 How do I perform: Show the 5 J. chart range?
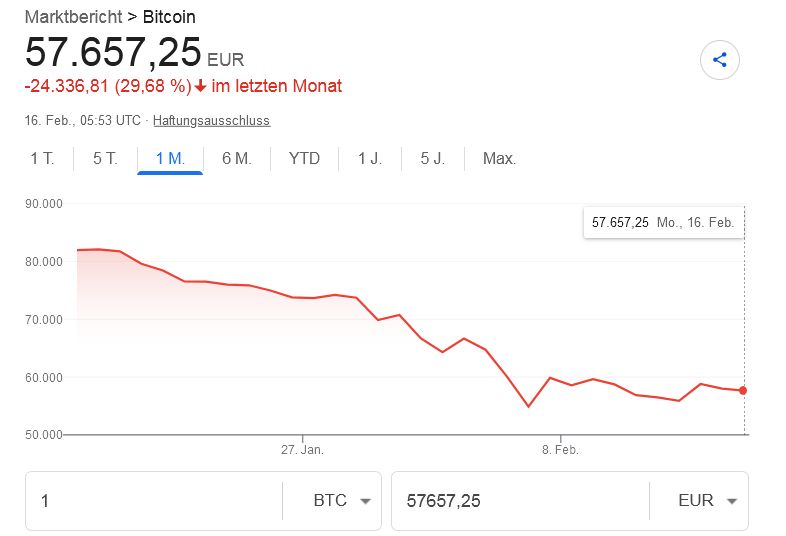click(432, 158)
